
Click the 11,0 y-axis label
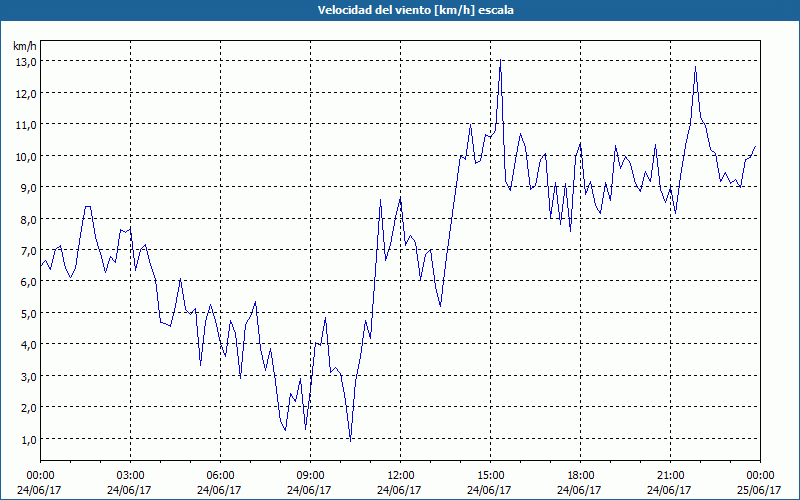[x=26, y=124]
